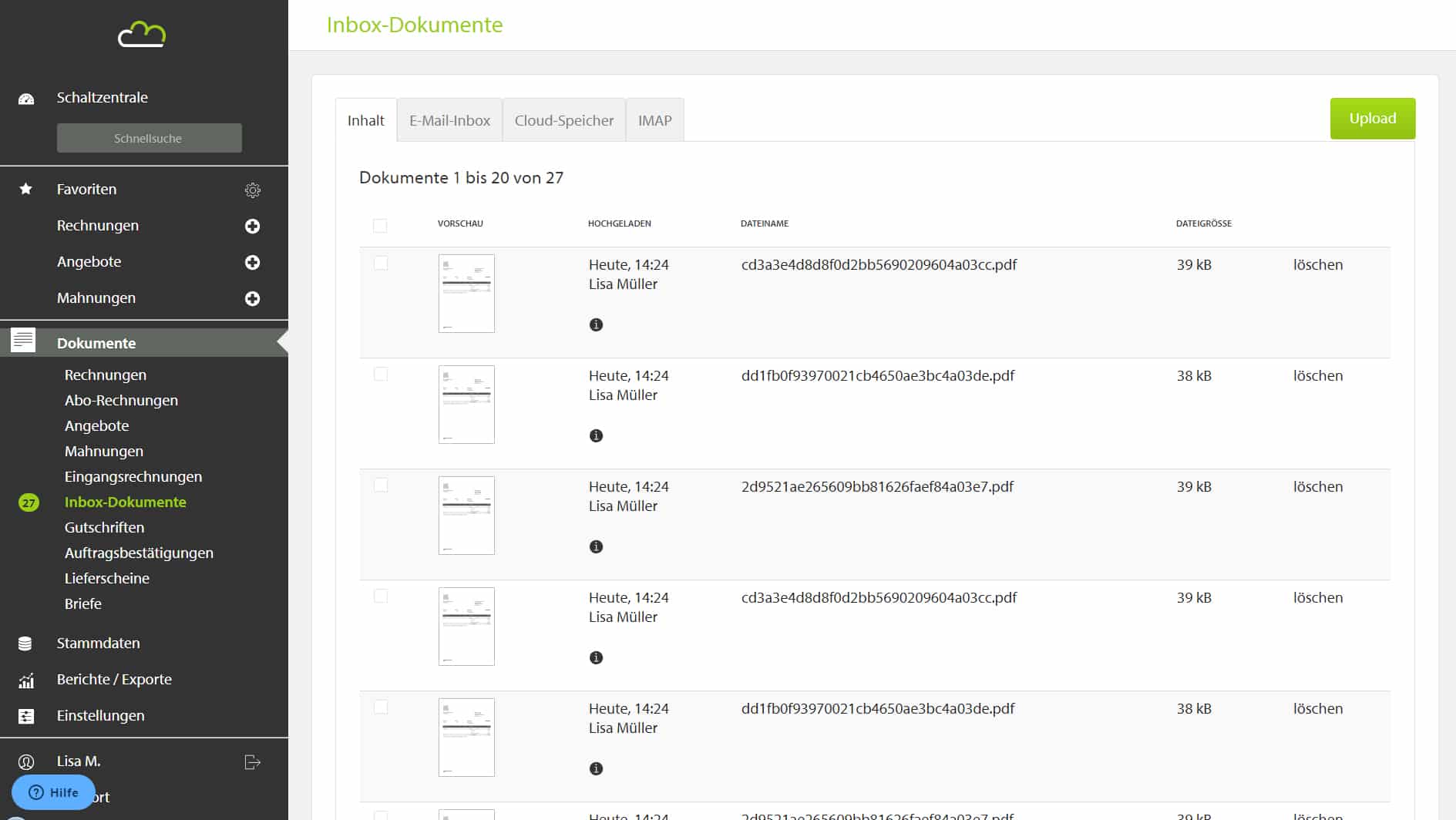This screenshot has width=1456, height=820.
Task: Open Schaltzentrale dashboard icon
Action: pos(26,99)
